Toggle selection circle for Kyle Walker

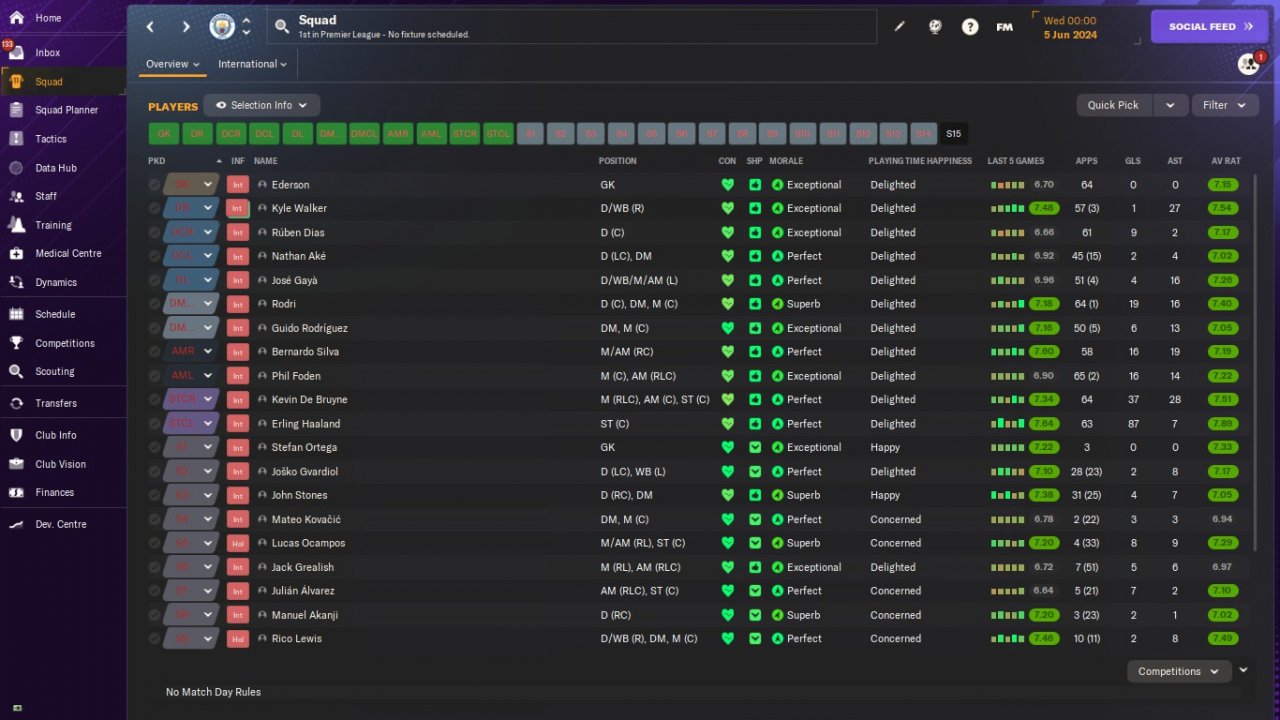[154, 208]
